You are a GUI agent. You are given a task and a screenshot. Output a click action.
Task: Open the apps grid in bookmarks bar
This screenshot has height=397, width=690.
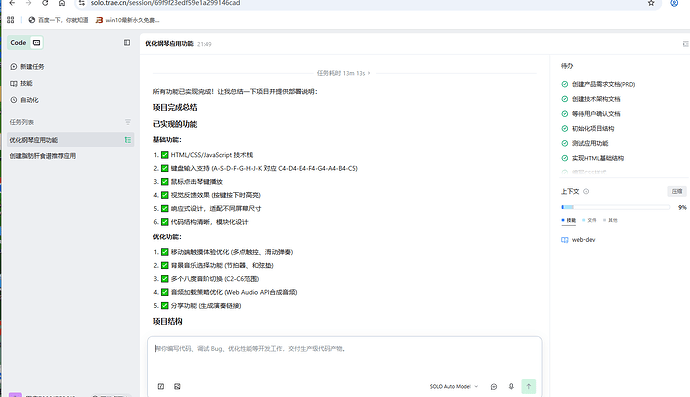(x=11, y=20)
